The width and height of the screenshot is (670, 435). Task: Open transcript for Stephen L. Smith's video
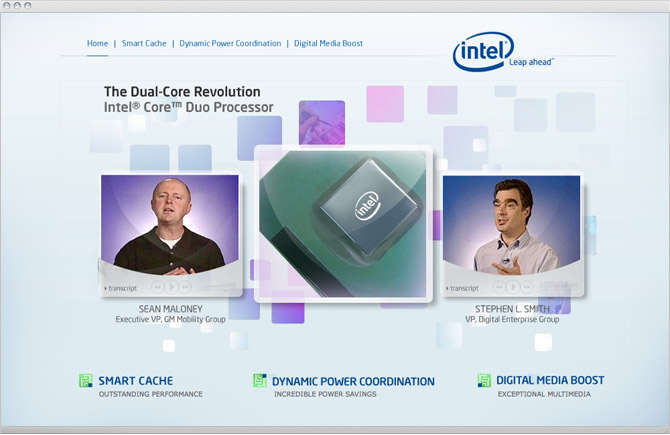point(462,288)
